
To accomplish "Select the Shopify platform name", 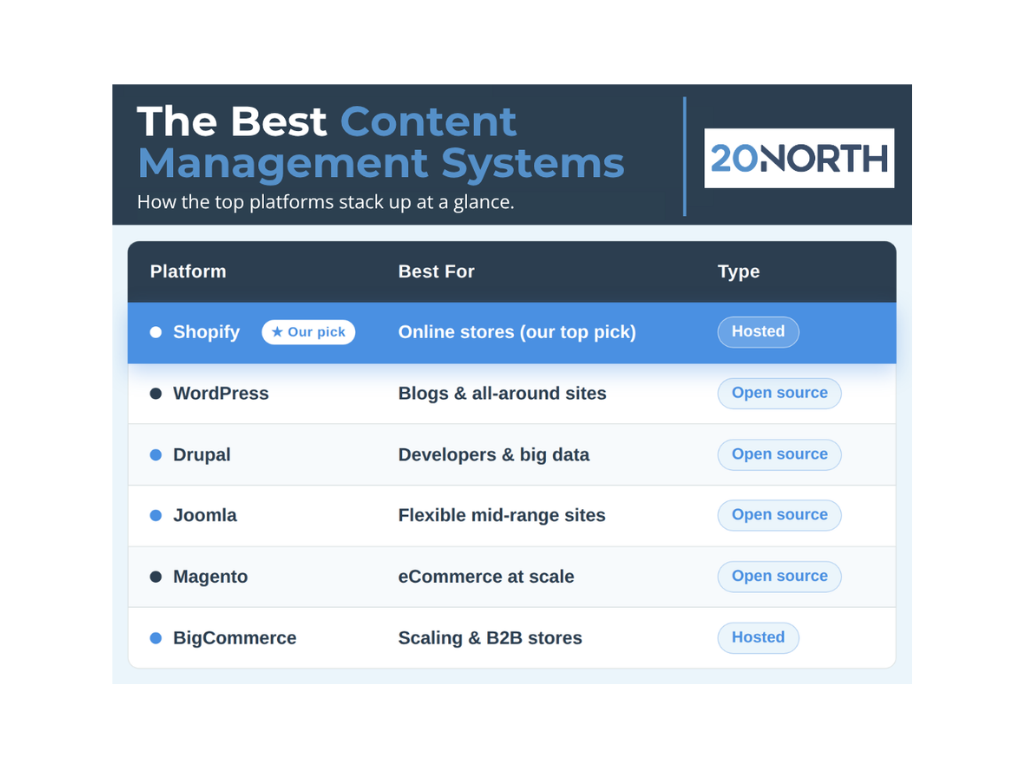I will [x=206, y=332].
